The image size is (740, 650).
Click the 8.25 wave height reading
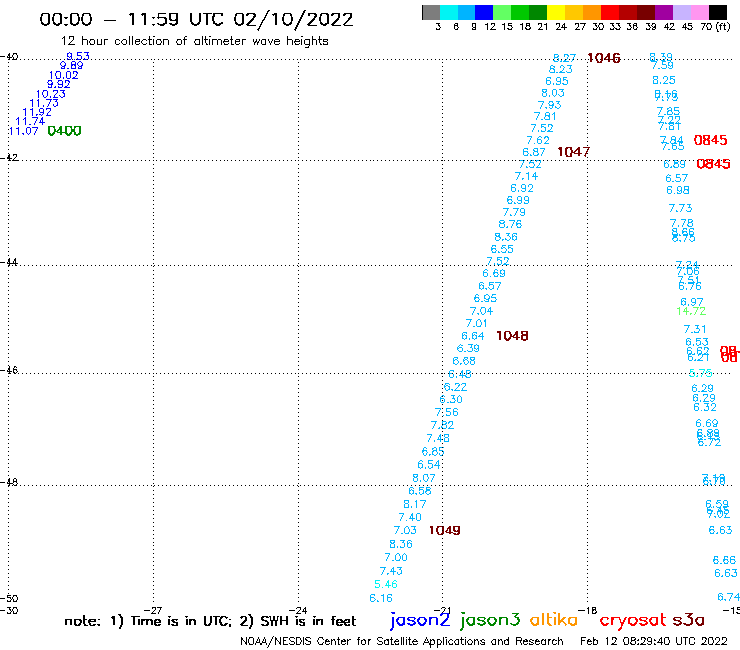[664, 80]
